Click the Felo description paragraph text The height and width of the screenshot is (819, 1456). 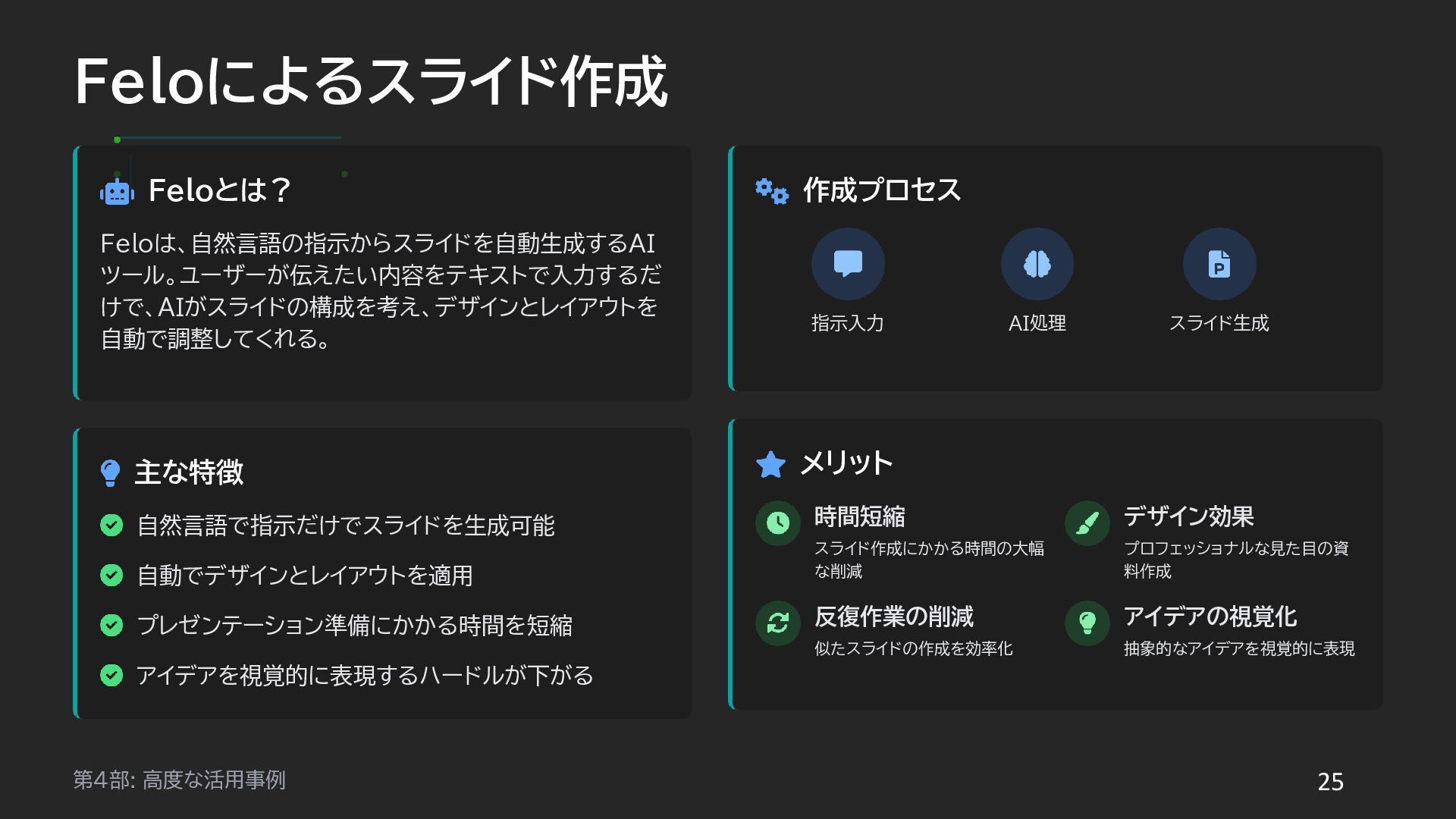(379, 290)
